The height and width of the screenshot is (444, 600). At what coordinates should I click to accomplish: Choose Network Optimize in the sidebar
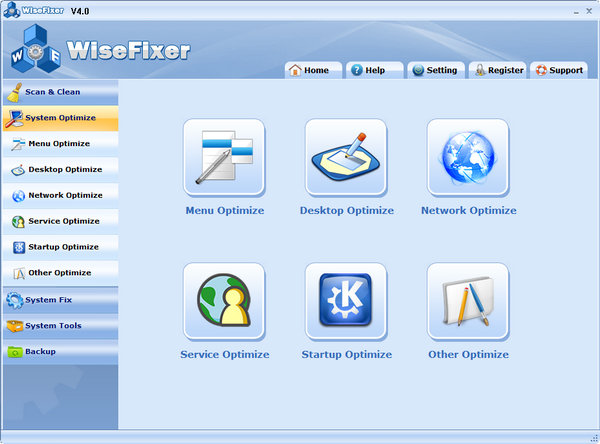click(x=64, y=196)
